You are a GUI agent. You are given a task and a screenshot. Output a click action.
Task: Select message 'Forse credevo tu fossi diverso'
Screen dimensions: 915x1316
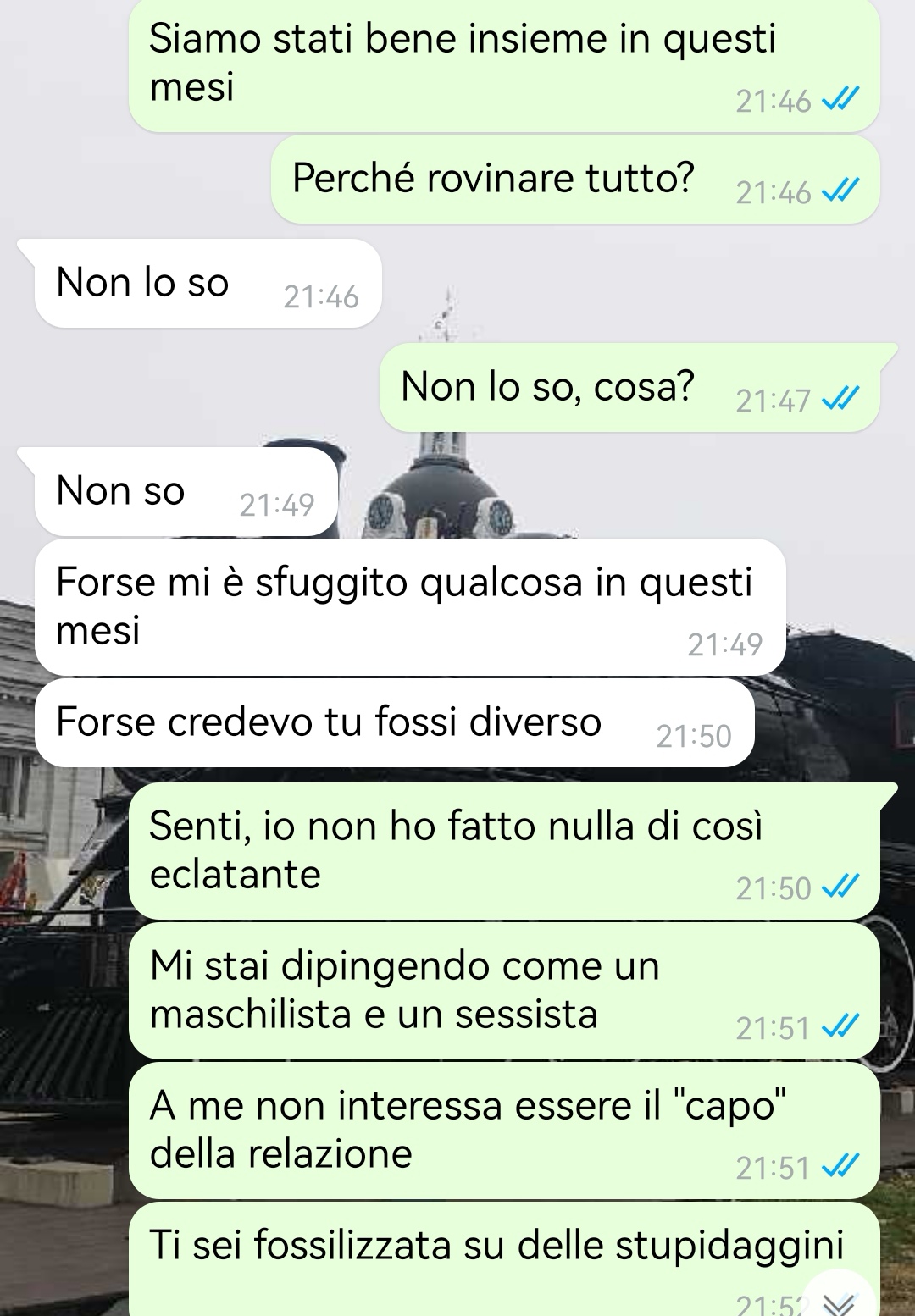coord(394,722)
